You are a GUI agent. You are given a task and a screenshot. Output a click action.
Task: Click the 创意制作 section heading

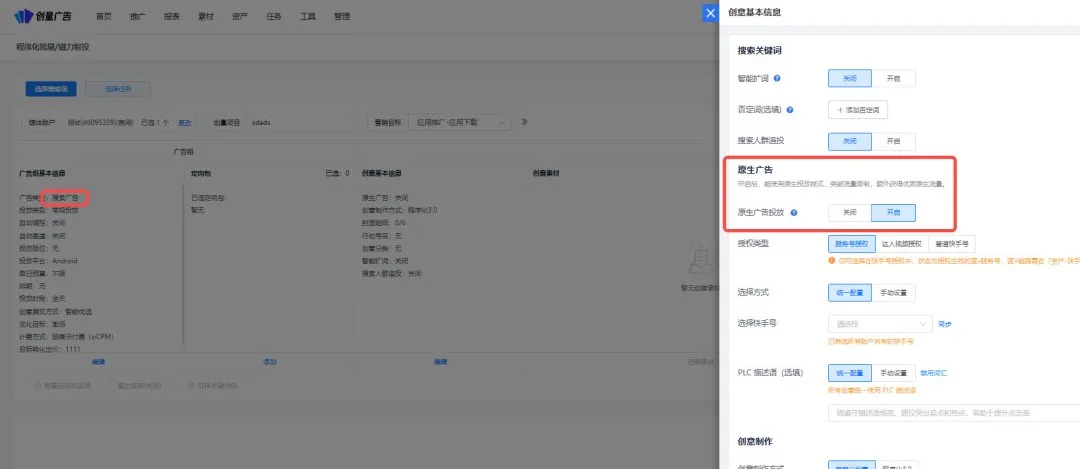click(x=753, y=441)
